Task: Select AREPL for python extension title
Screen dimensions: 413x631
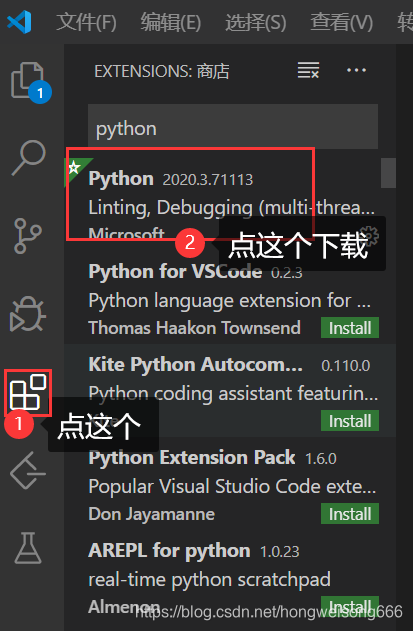Action: coord(169,551)
